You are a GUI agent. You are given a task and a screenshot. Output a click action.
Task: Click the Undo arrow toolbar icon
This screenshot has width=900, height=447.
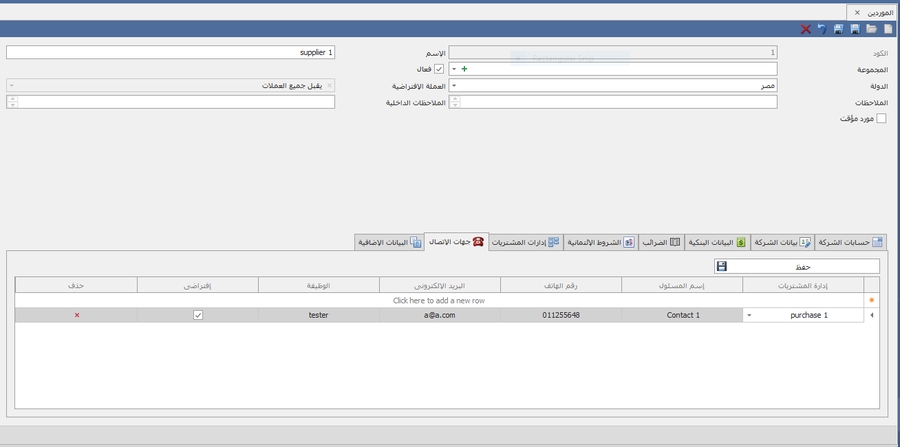tap(822, 30)
